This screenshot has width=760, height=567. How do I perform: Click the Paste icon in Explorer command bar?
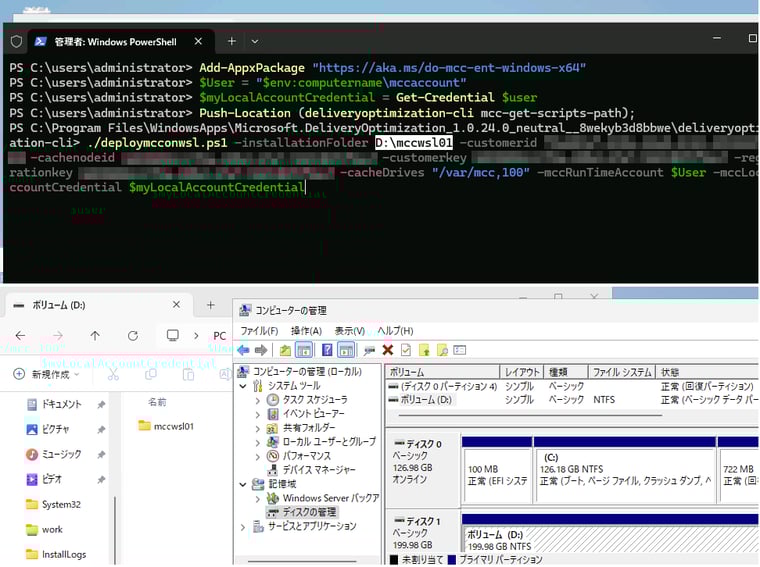(188, 374)
